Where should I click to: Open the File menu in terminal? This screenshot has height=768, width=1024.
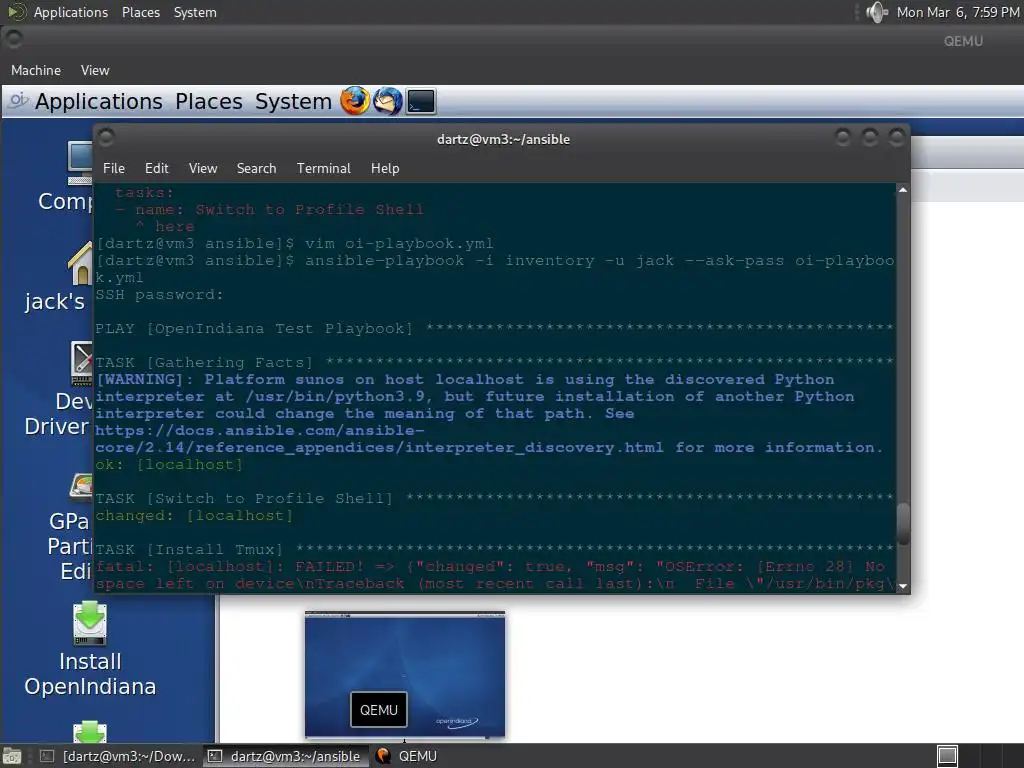pyautogui.click(x=114, y=168)
